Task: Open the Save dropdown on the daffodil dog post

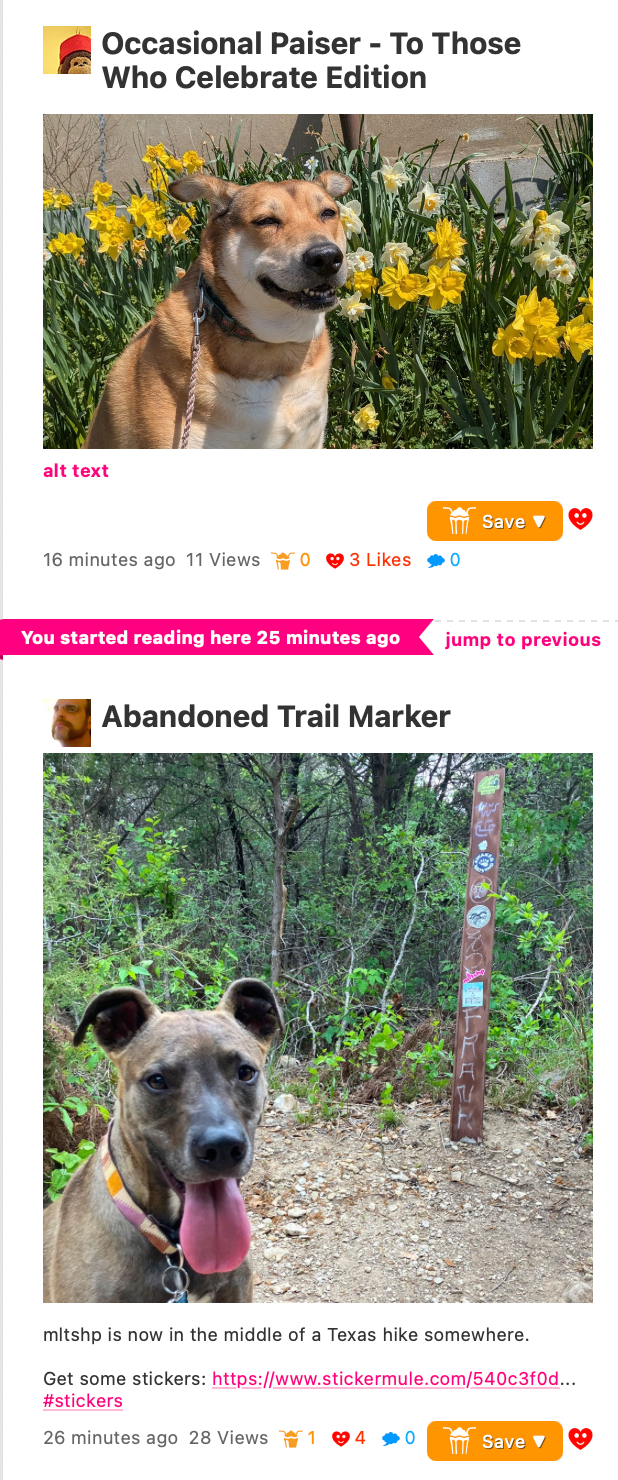Action: (495, 521)
